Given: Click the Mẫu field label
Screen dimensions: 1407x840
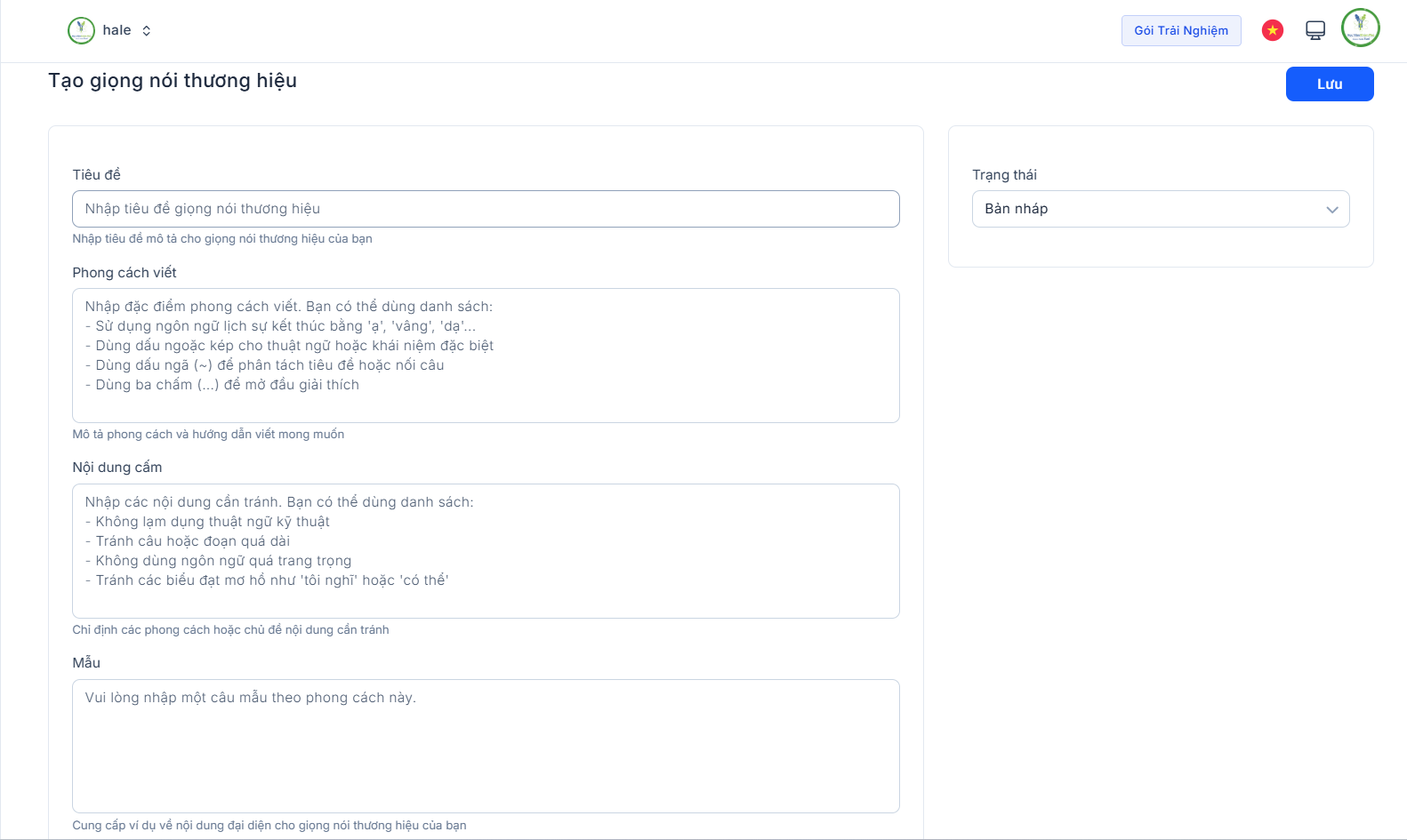Looking at the screenshot, I should (x=86, y=663).
